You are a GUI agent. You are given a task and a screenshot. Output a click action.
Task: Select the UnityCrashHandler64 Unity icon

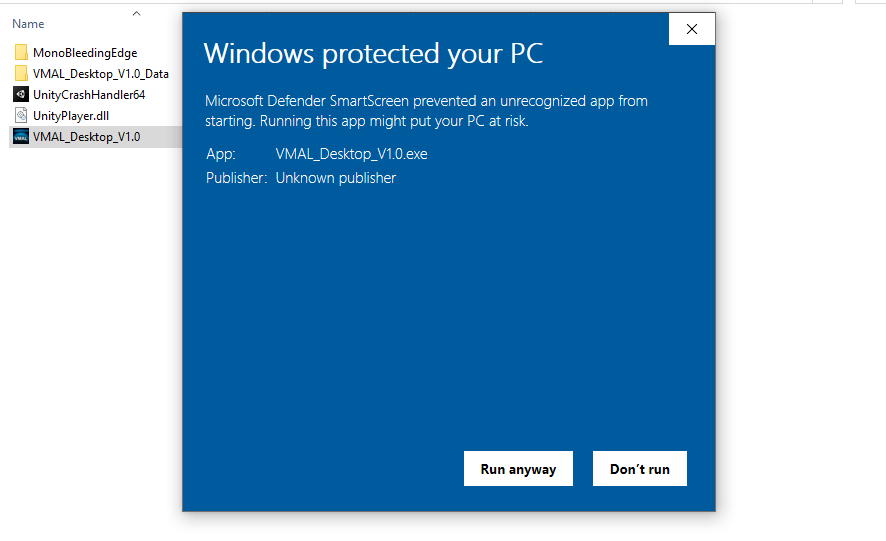coord(21,94)
